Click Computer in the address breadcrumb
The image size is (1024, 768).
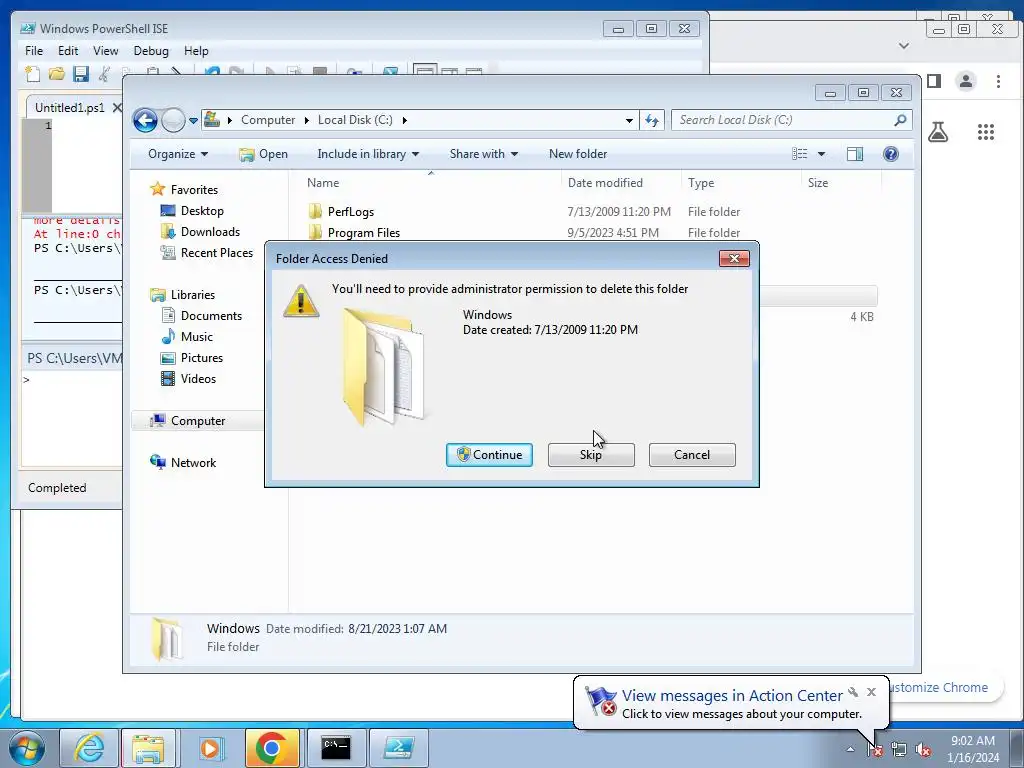tap(268, 120)
